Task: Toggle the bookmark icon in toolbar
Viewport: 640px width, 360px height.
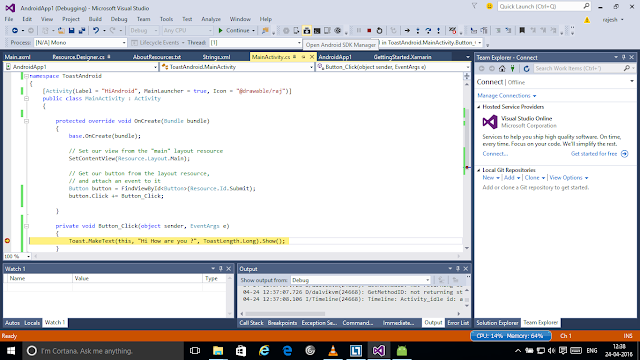Action: [522, 31]
